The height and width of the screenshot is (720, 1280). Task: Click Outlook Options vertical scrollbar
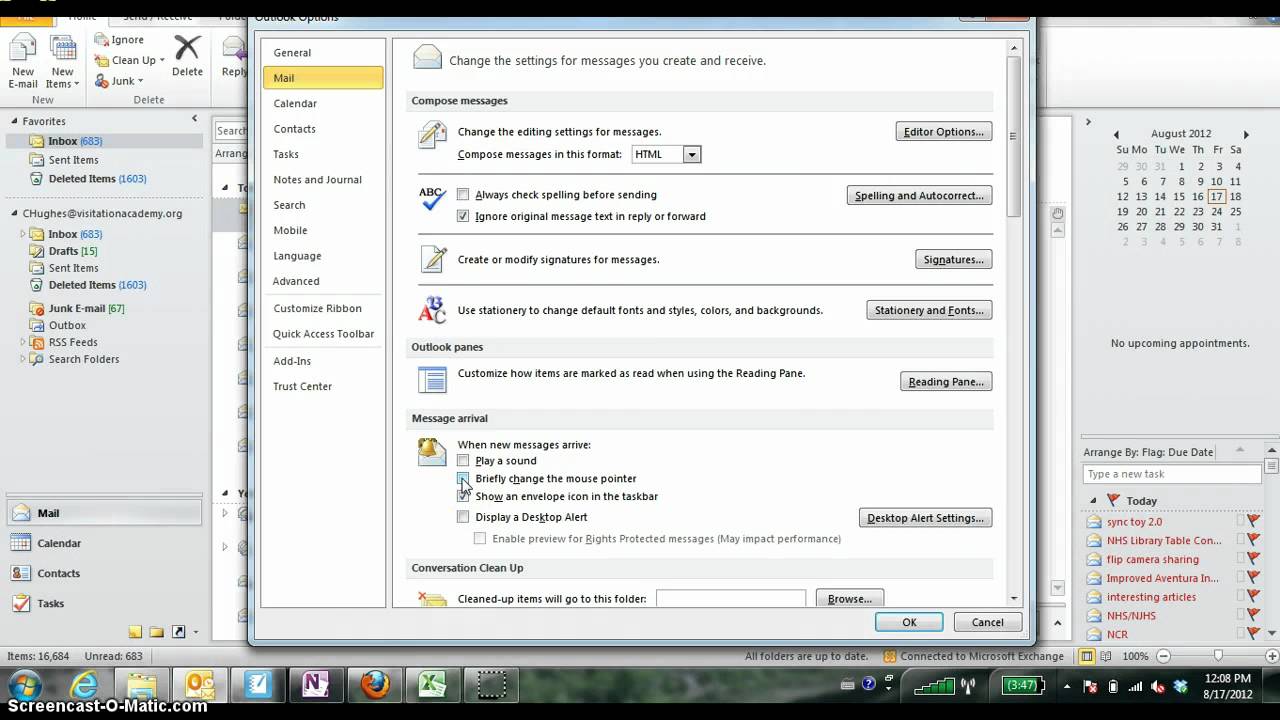1013,136
